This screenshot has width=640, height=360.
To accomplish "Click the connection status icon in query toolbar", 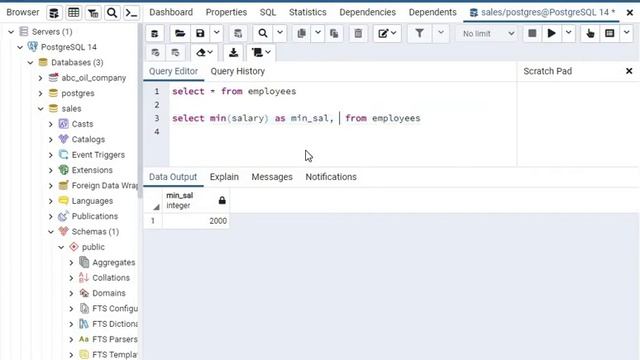I will click(155, 33).
